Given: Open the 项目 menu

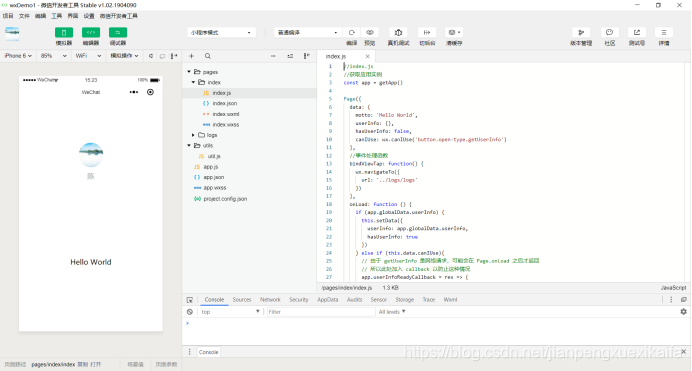Looking at the screenshot, I should 8,16.
